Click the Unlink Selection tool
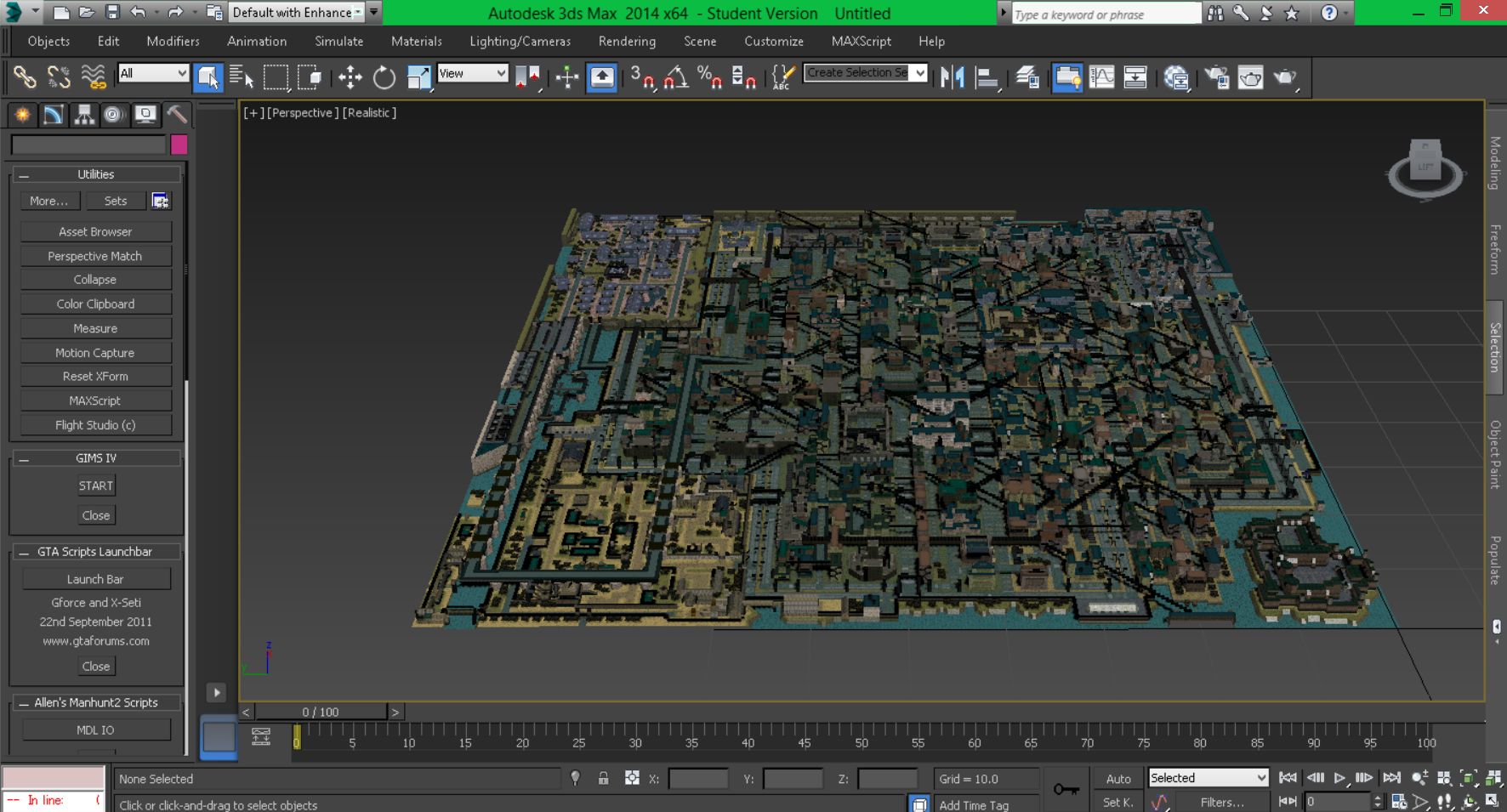Screen dimensions: 1507x812 59,77
